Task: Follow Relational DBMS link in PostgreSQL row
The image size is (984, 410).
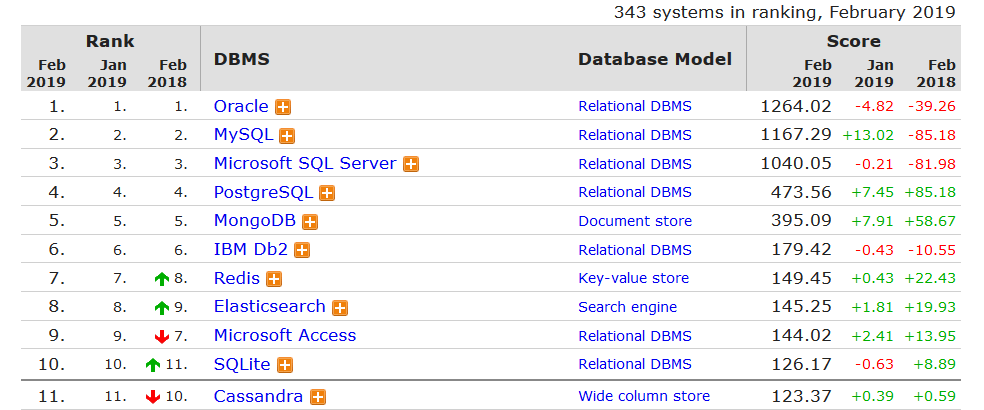Action: tap(635, 193)
